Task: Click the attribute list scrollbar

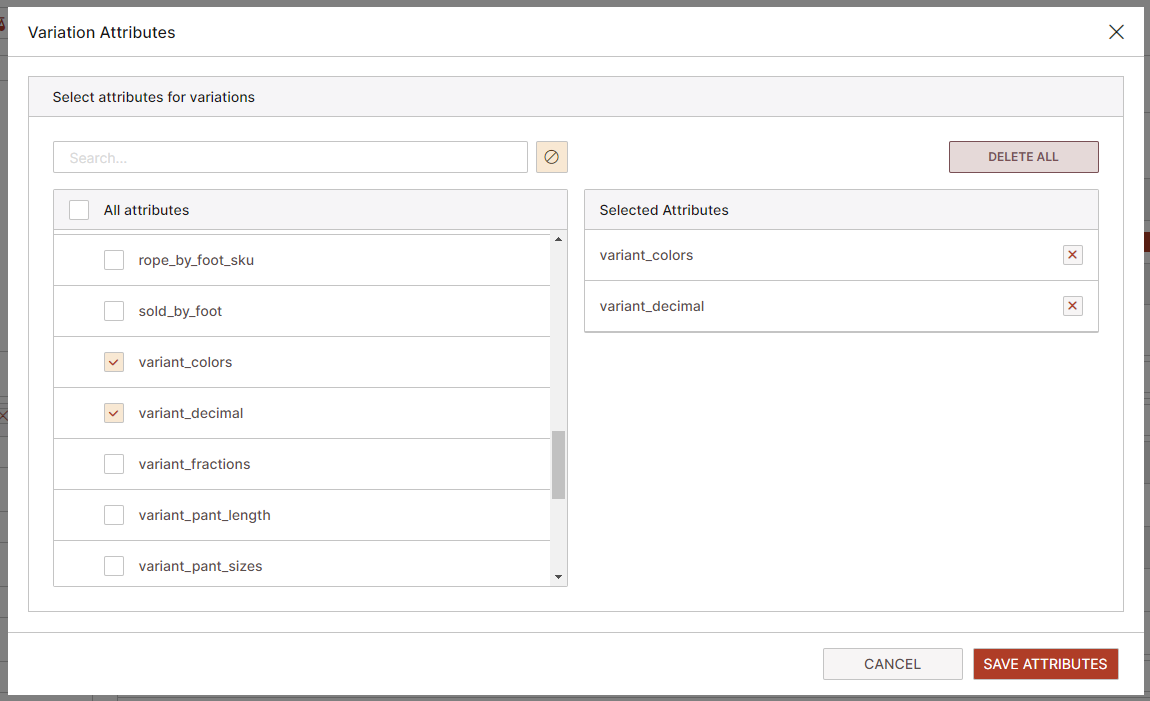Action: (560, 465)
